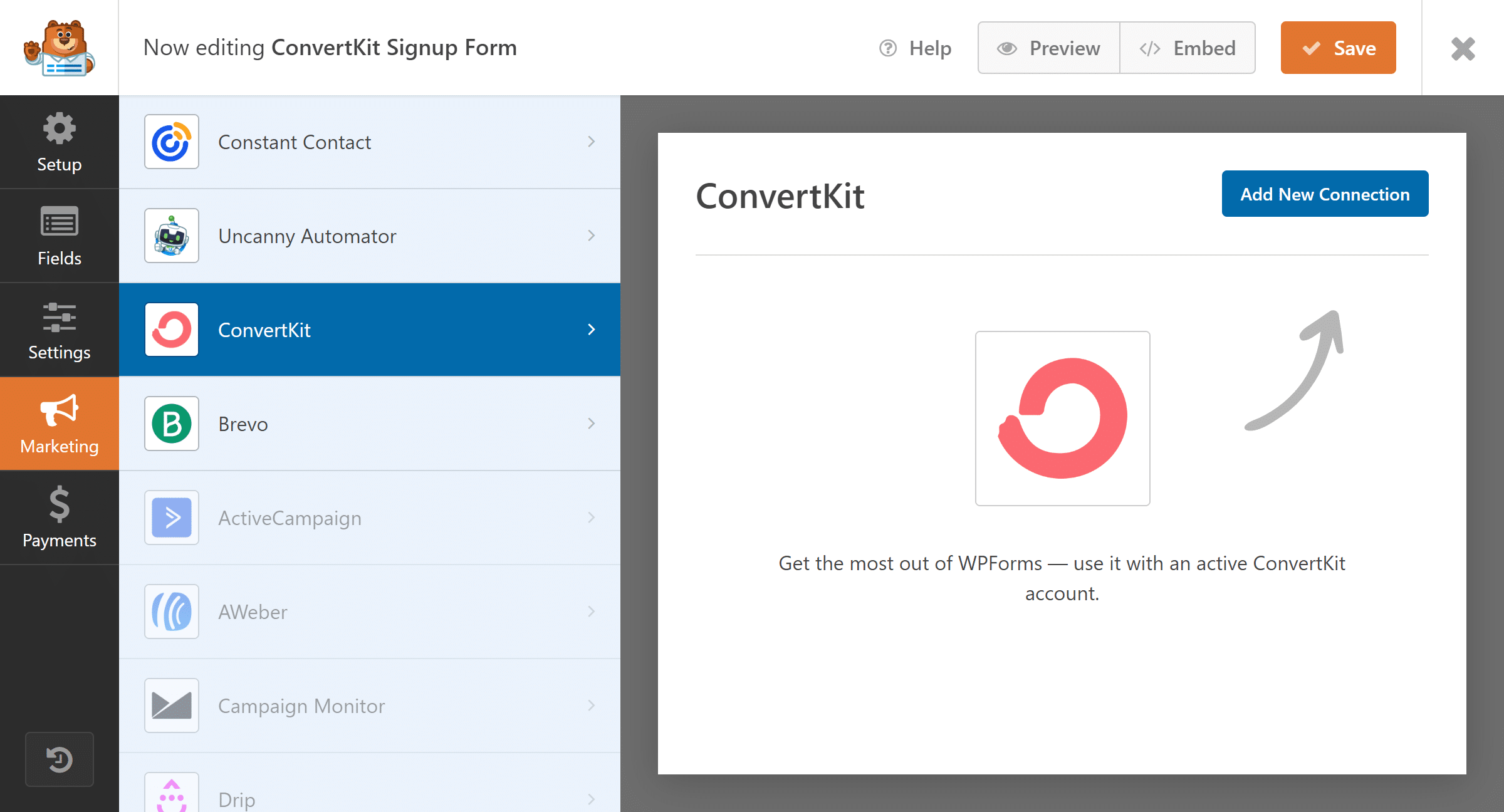Select ConvertKit provider label in list
The width and height of the screenshot is (1504, 812).
264,330
